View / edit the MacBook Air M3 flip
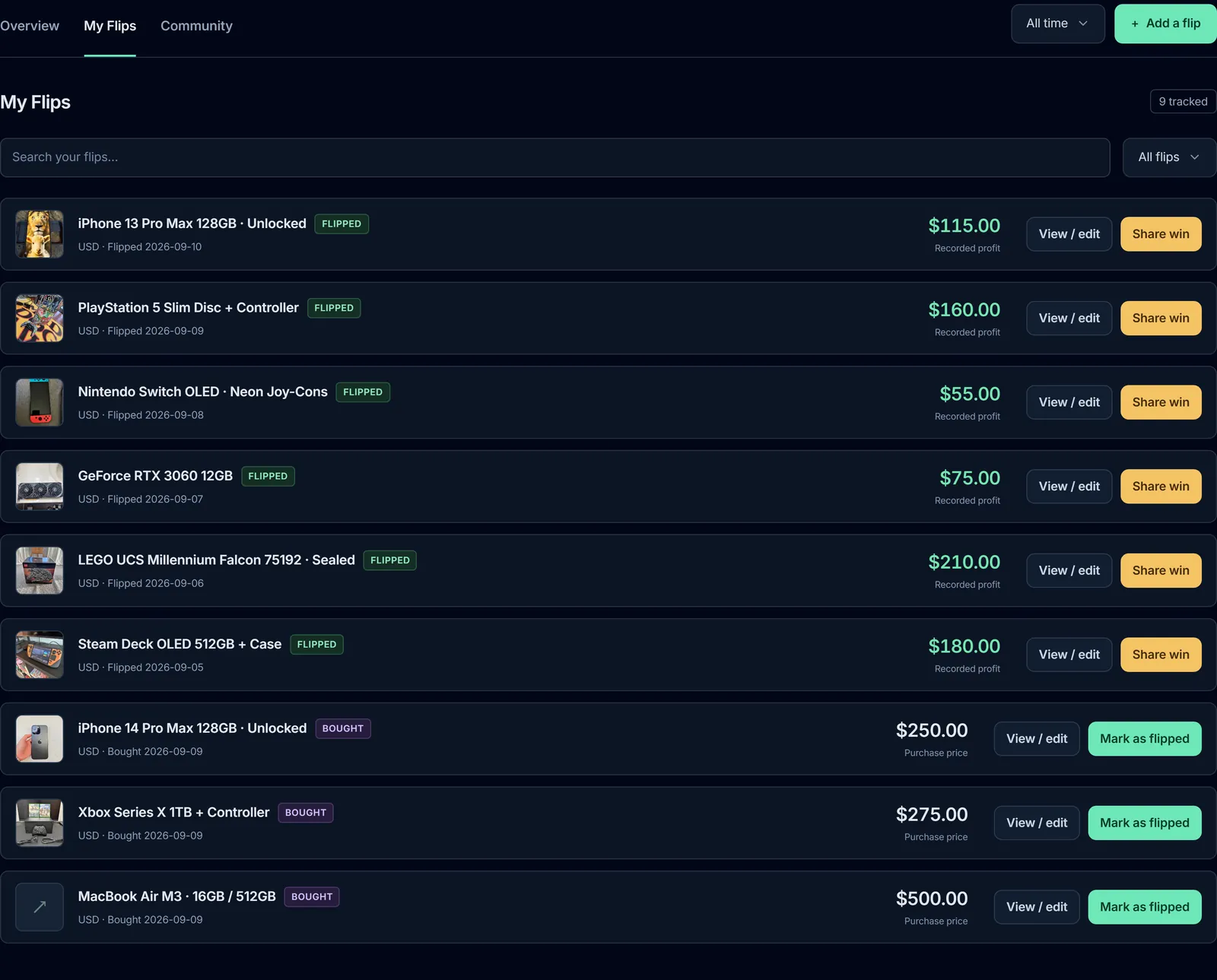The height and width of the screenshot is (980, 1217). point(1037,907)
